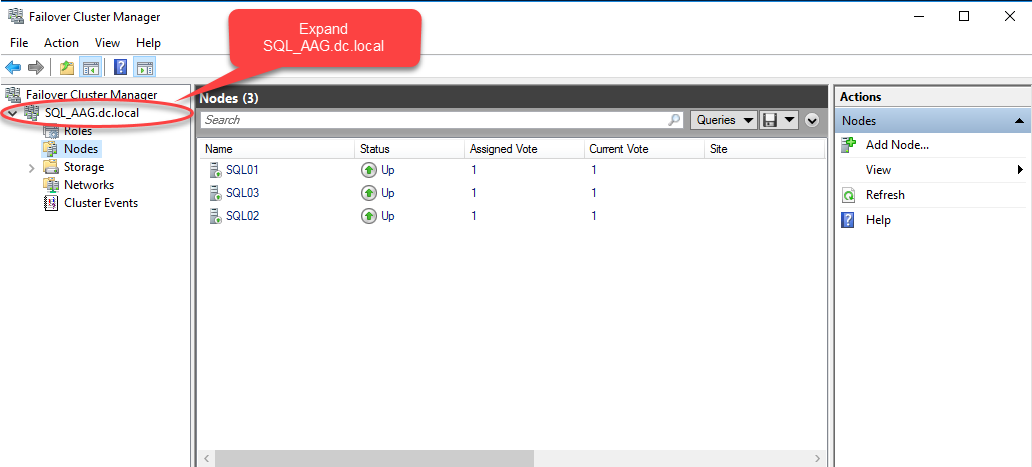Click the Networks icon in tree

pyautogui.click(x=51, y=185)
